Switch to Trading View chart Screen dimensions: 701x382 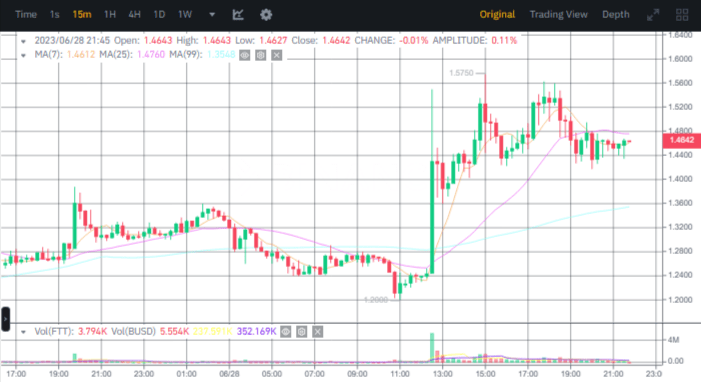pos(558,15)
